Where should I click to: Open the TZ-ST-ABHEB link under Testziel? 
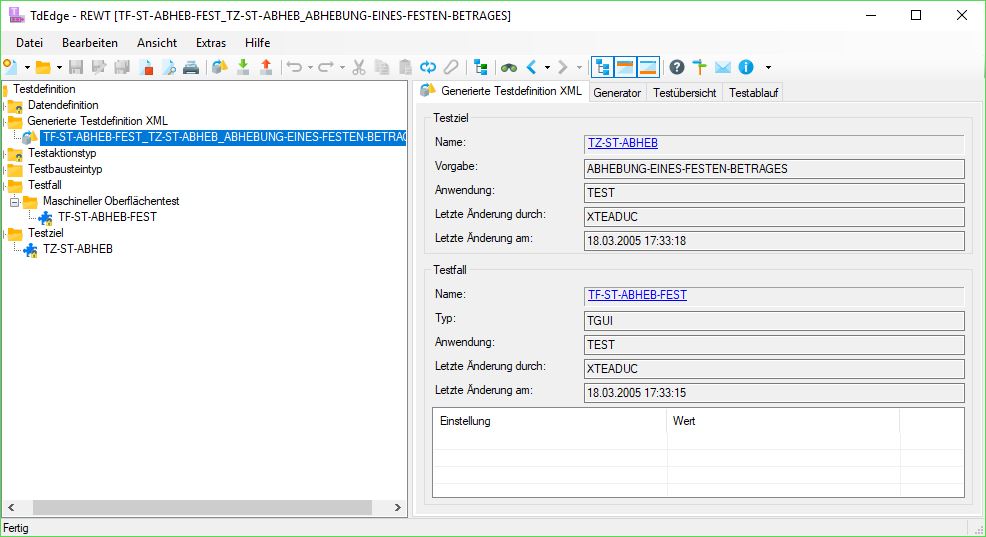(622, 143)
